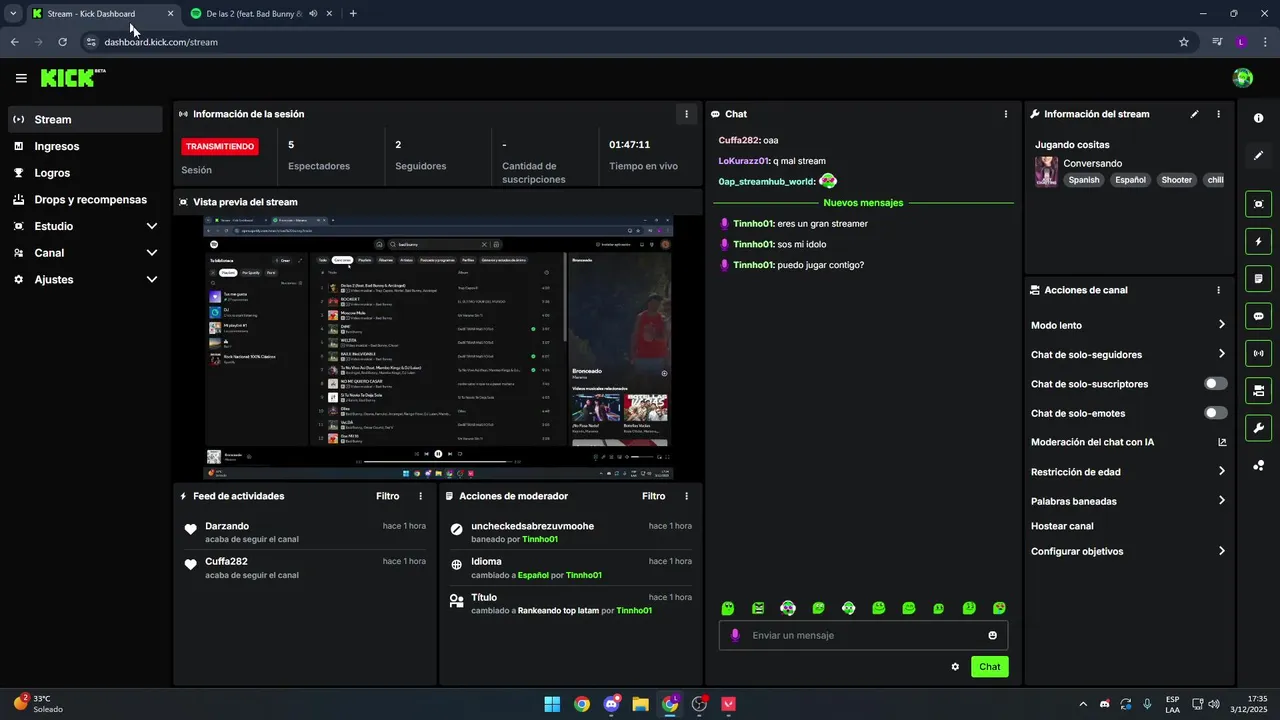
Task: Expand the Ajustes sidebar section
Action: point(84,280)
